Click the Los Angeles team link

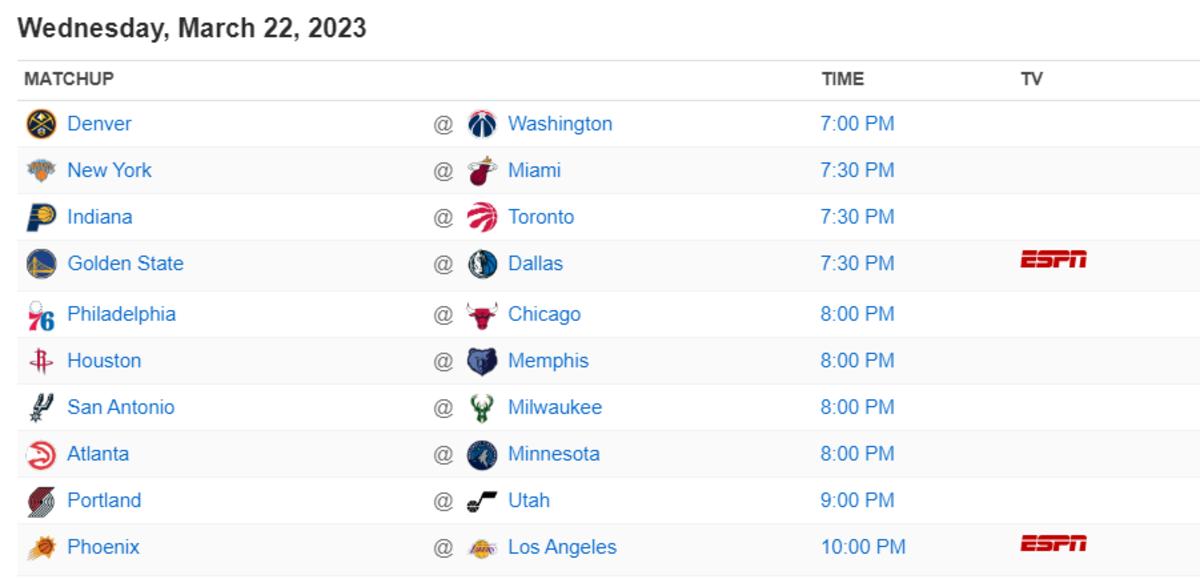pos(562,547)
